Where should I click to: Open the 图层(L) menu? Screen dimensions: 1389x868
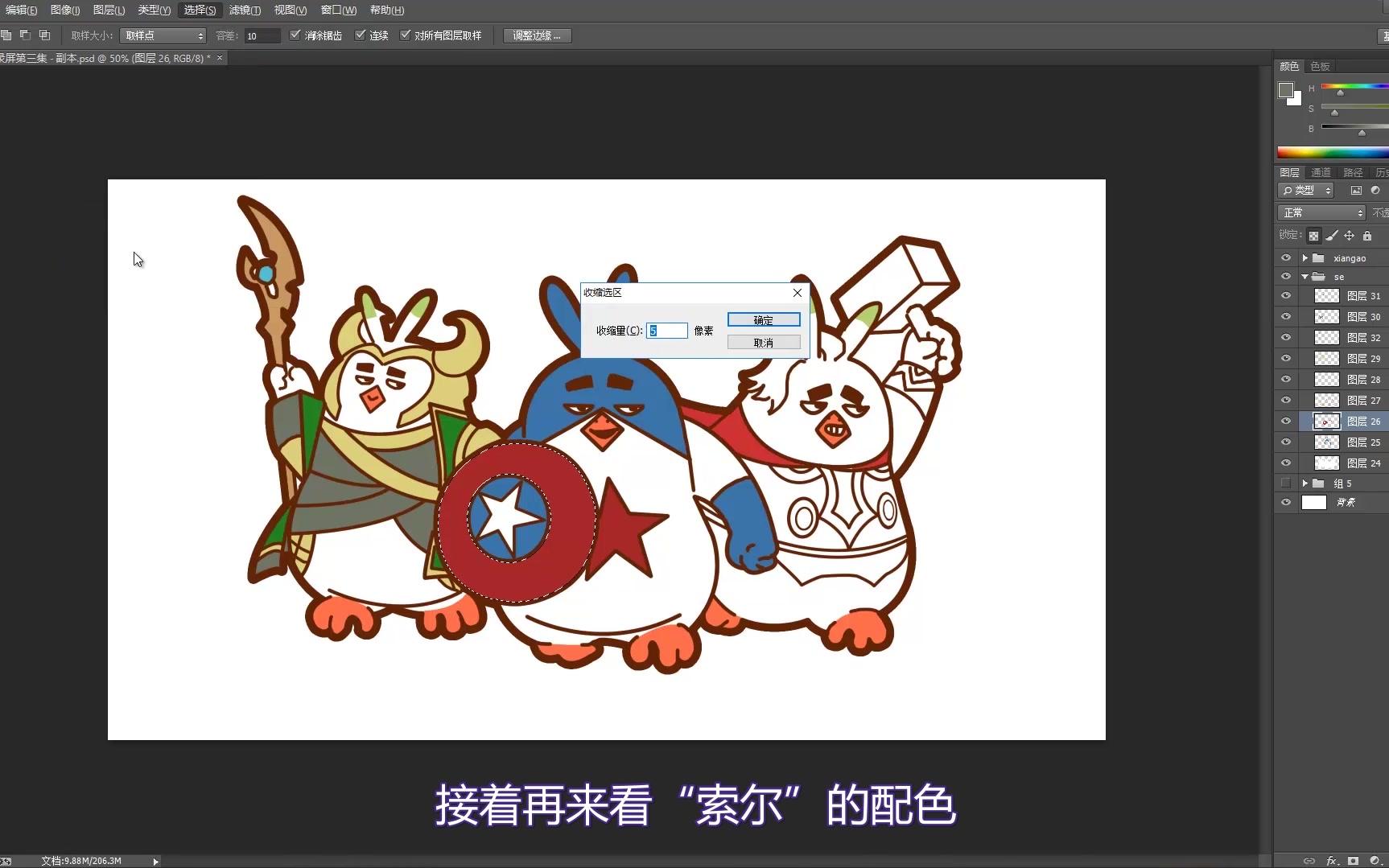pos(109,10)
